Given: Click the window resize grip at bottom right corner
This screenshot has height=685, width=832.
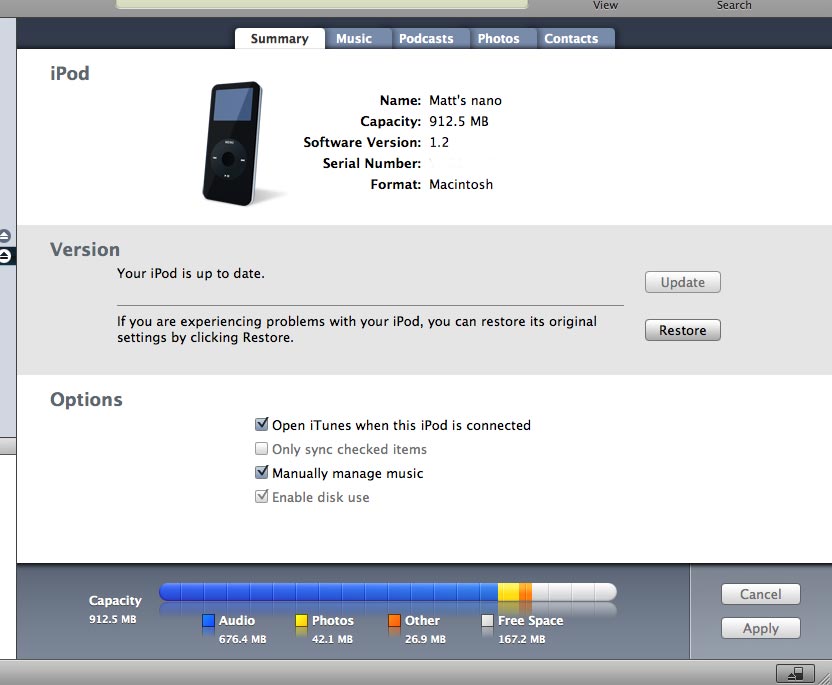Looking at the screenshot, I should coord(825,678).
